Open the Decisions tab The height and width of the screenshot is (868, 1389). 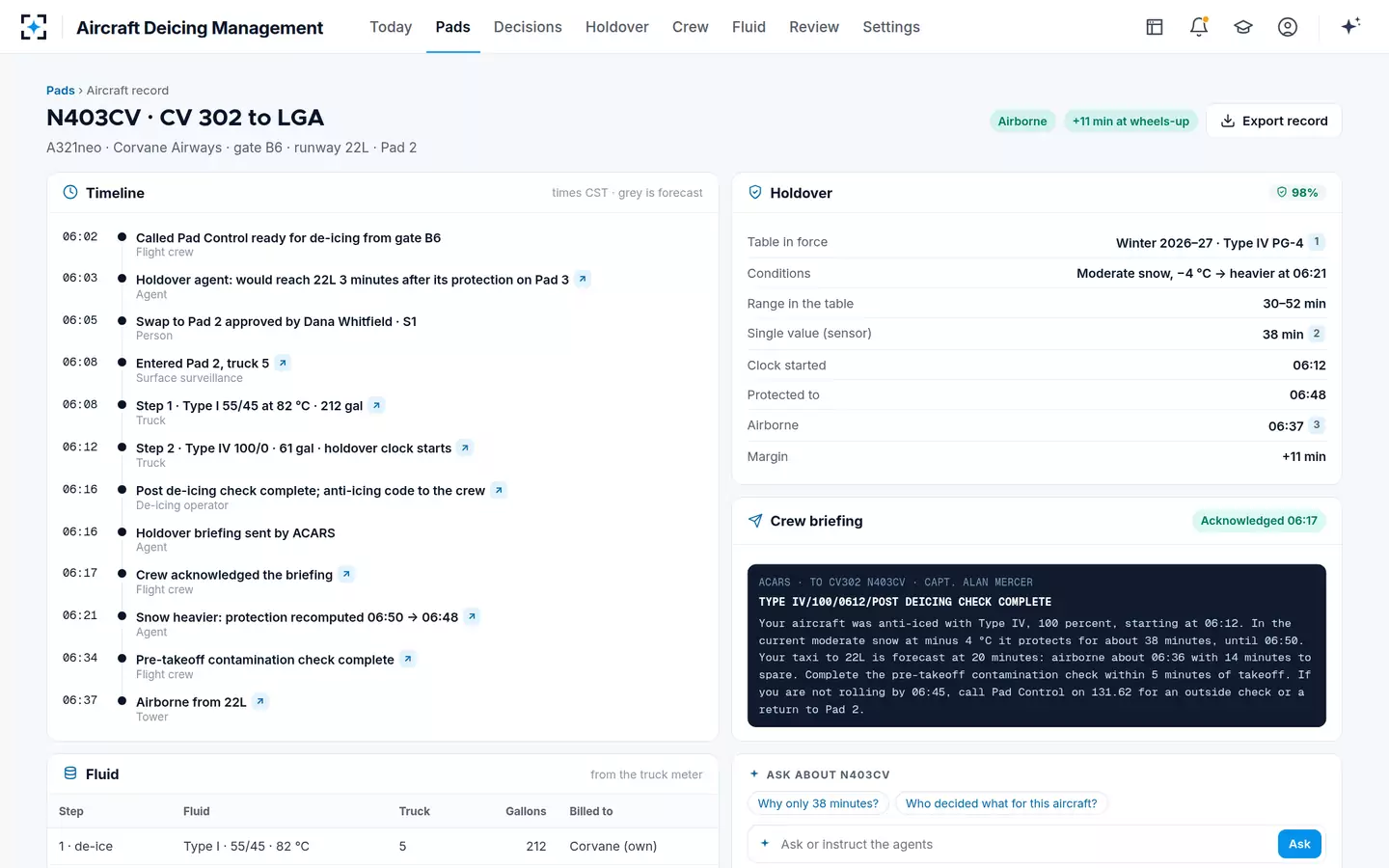[x=528, y=27]
